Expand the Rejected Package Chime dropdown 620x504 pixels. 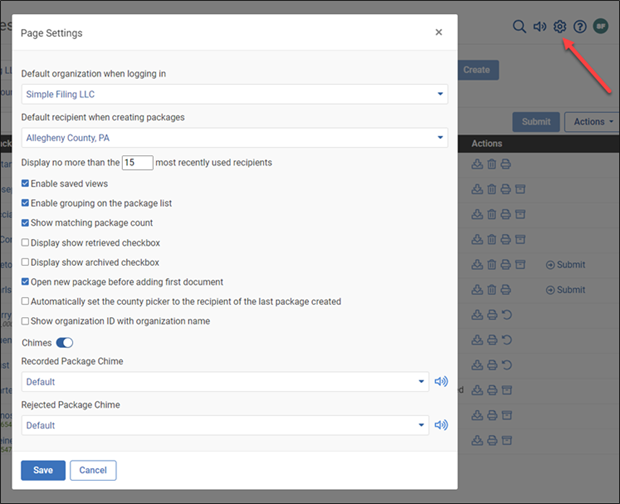[x=225, y=425]
